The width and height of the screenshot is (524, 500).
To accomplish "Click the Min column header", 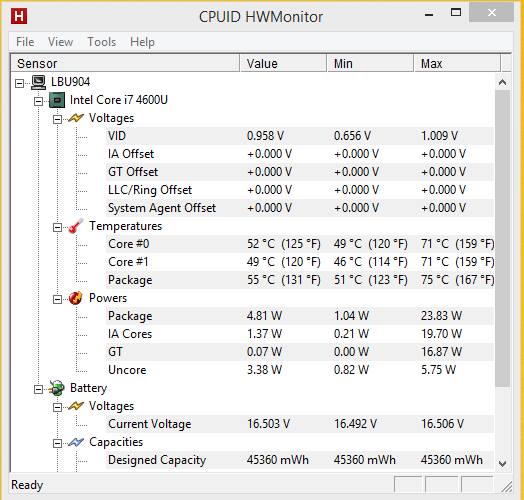I will 370,64.
